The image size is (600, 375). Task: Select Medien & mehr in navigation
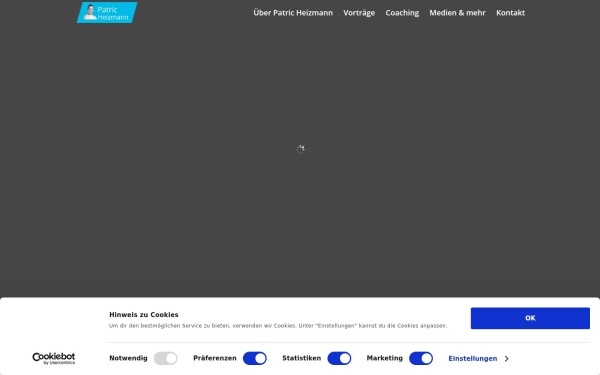click(x=457, y=13)
